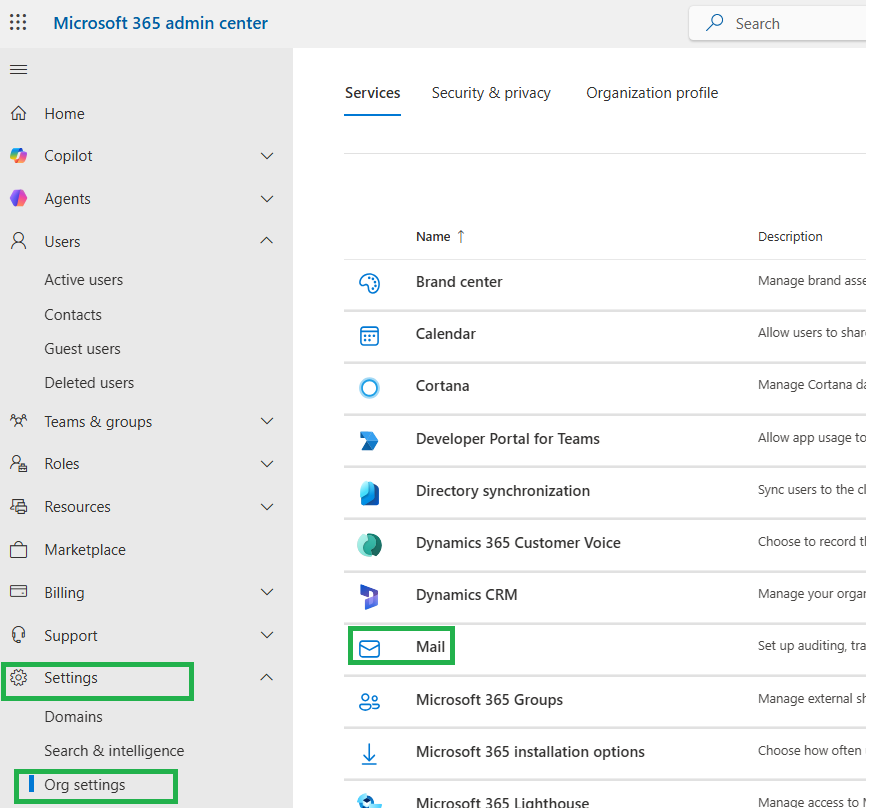Click the Copilot logo icon

click(x=18, y=156)
